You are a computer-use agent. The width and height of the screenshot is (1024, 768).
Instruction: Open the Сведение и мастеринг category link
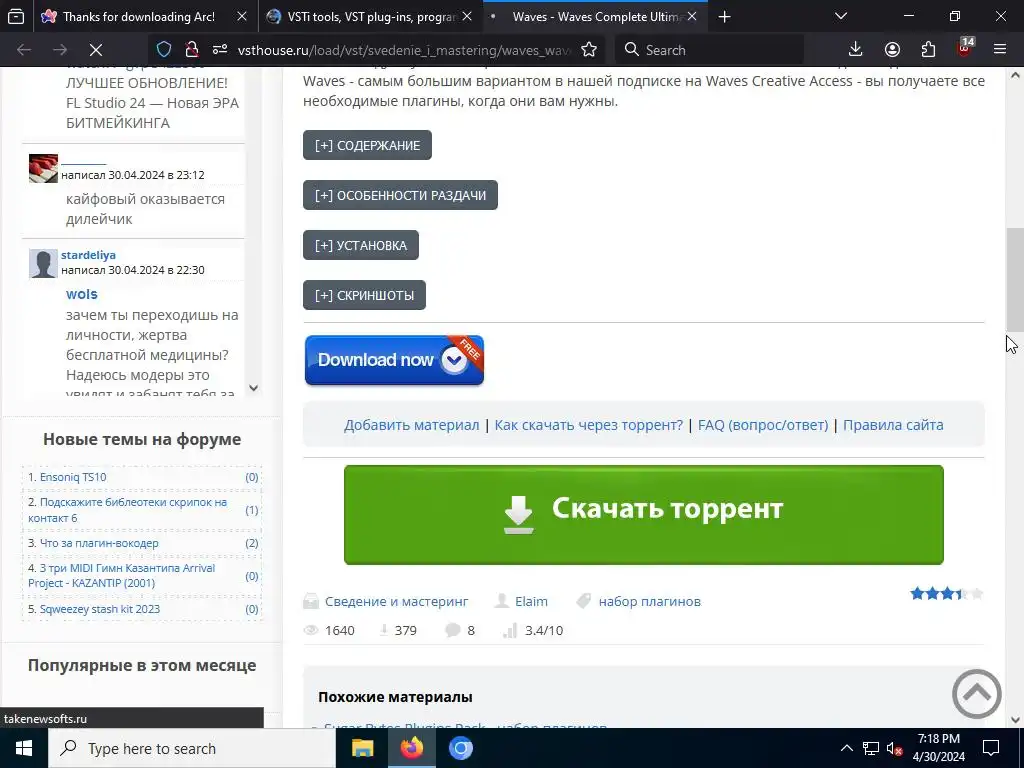click(x=396, y=601)
